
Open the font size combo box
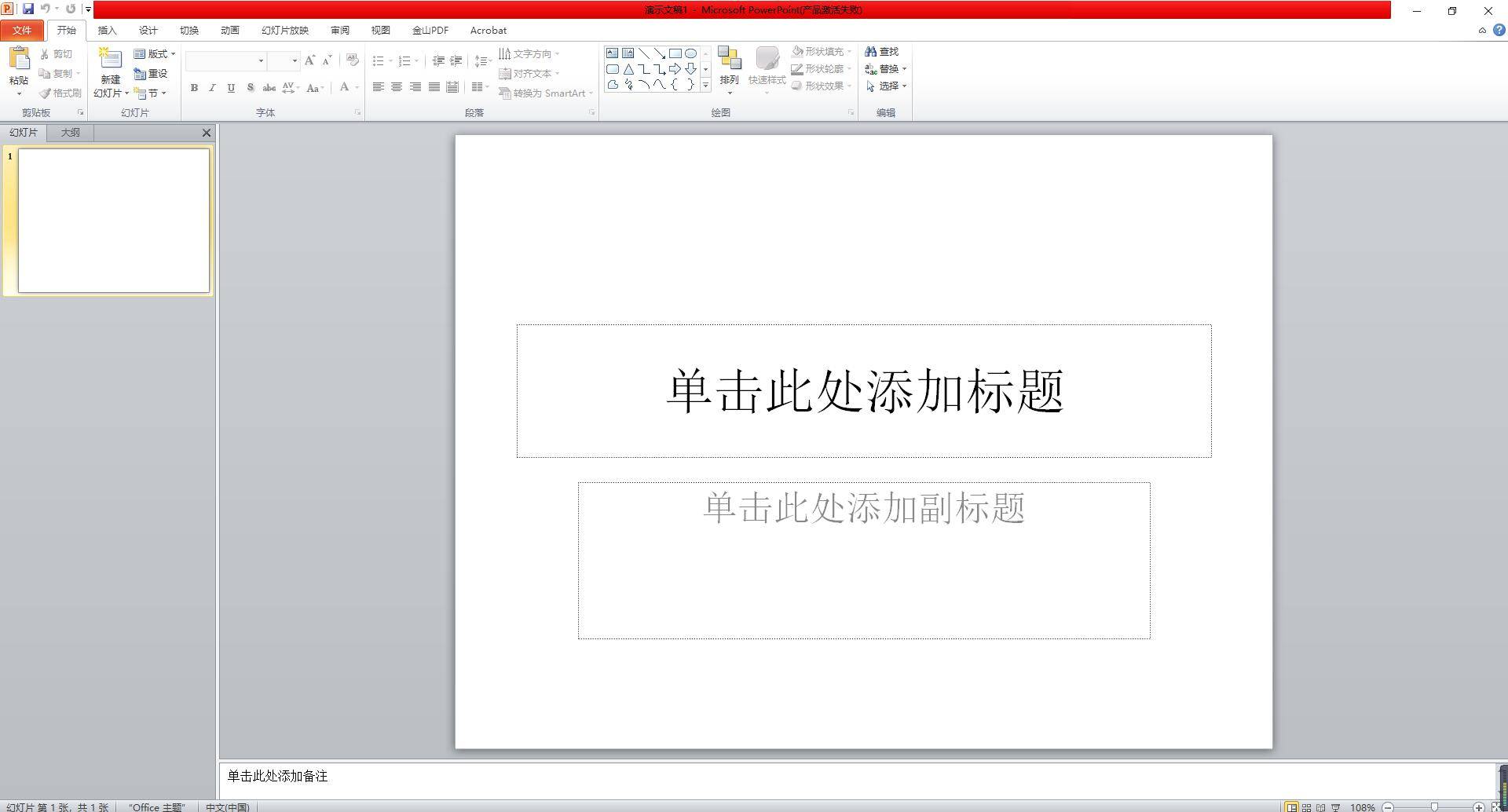point(284,60)
